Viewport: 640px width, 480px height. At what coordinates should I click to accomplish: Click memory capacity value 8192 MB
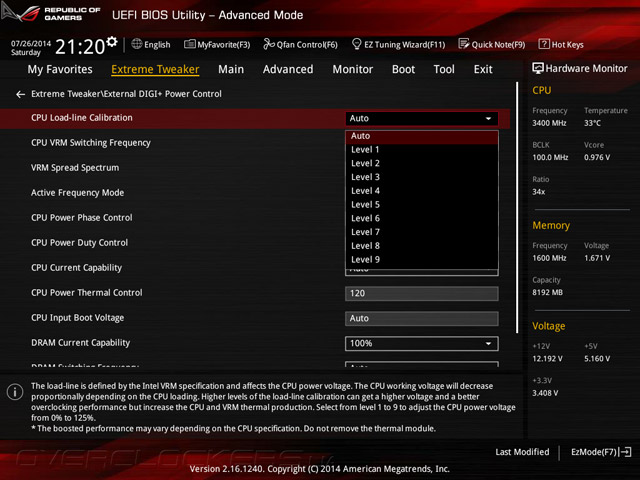tap(547, 292)
